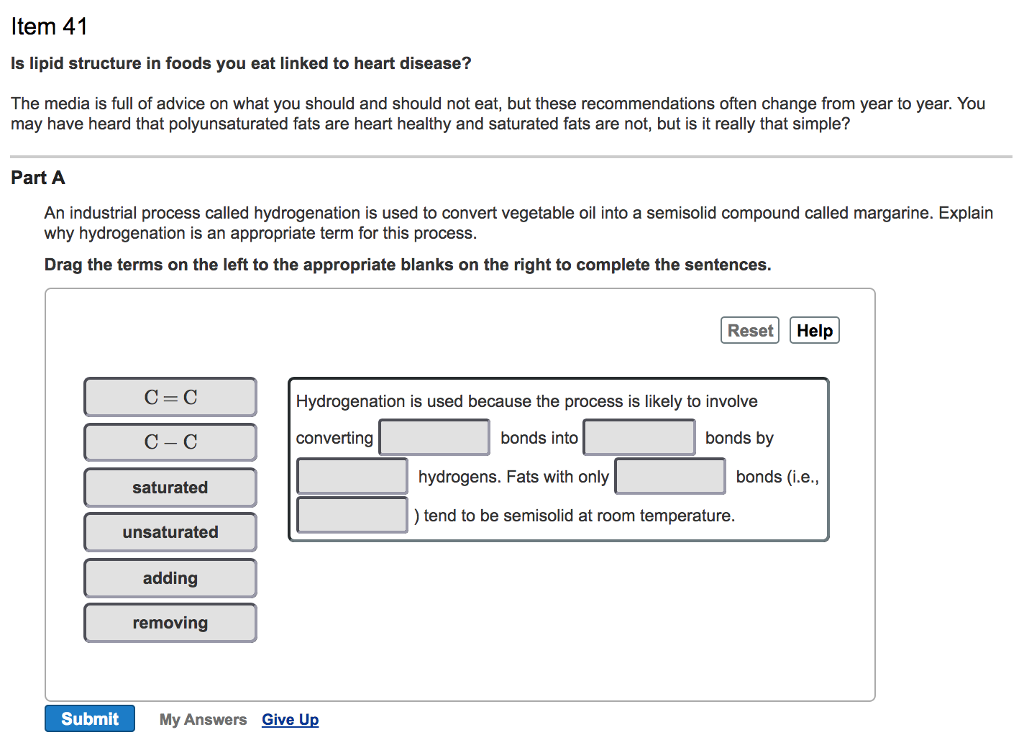Submit the answer
Screen dimensions: 1024x745
[89, 719]
